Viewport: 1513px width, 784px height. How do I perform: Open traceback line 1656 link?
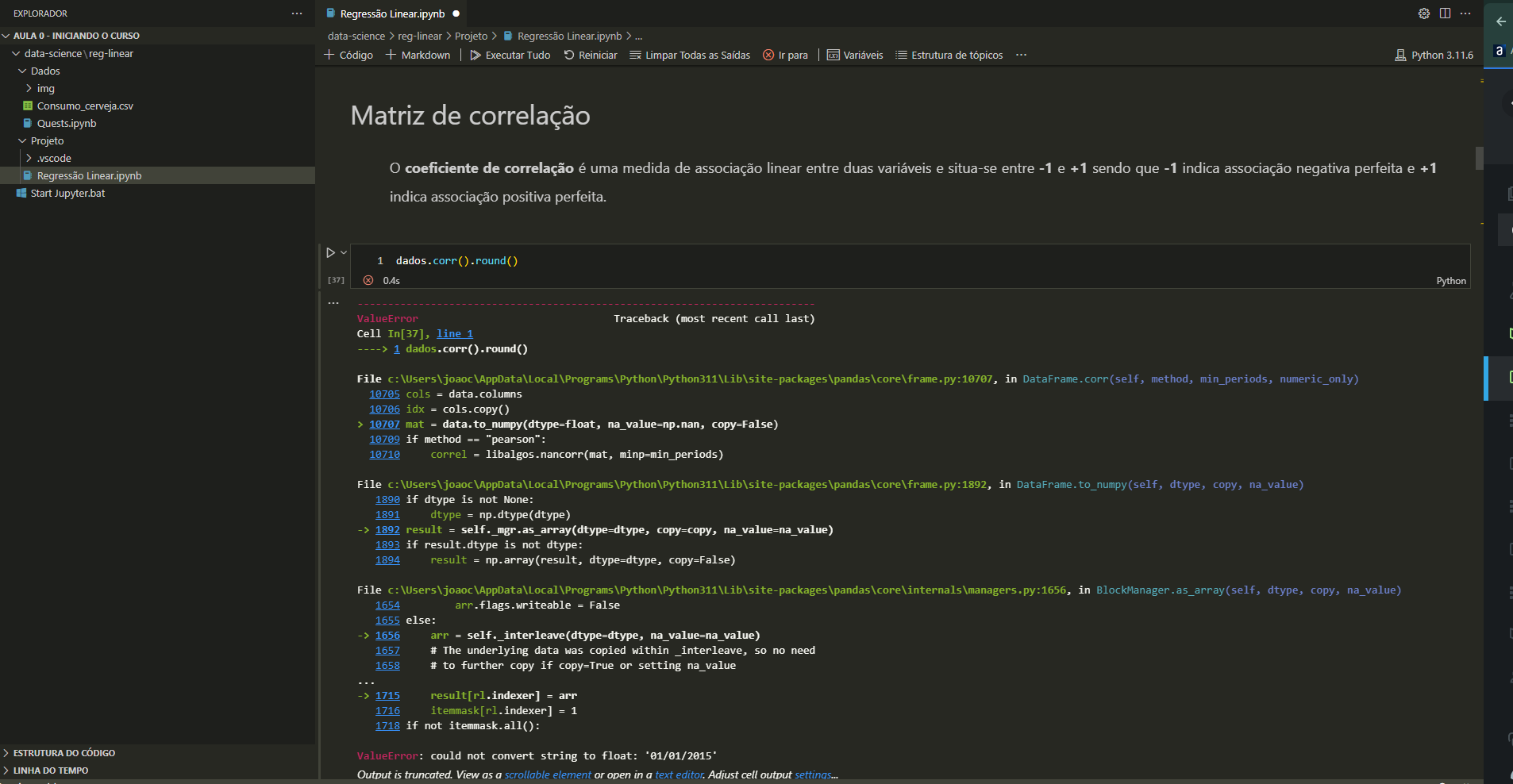pyautogui.click(x=387, y=636)
